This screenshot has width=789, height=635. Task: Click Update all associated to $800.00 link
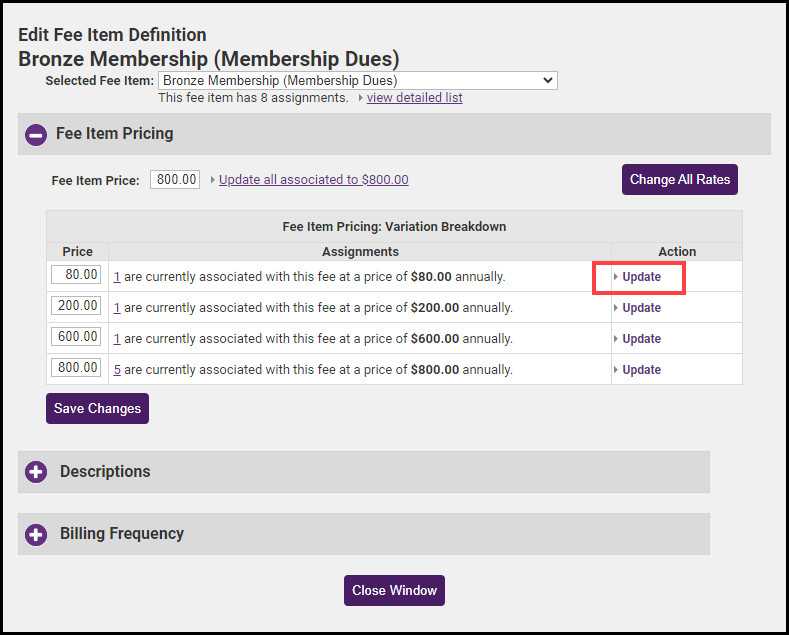[313, 180]
